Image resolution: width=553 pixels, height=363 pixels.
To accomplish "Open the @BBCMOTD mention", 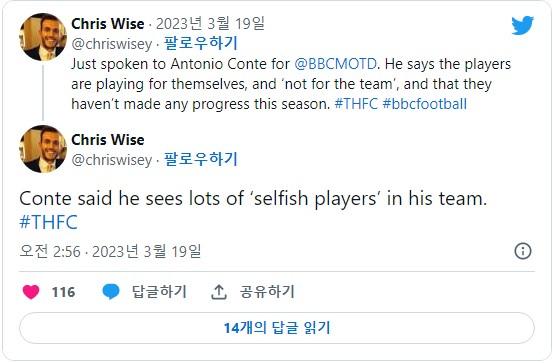I will point(335,64).
